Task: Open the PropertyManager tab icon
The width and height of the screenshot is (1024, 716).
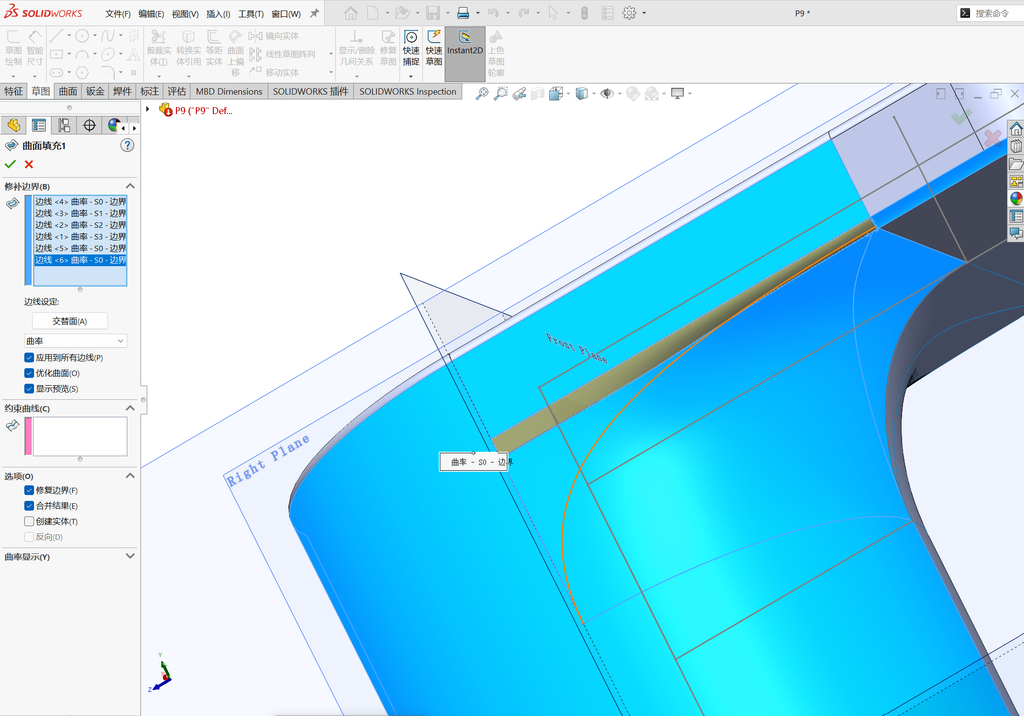Action: click(39, 125)
